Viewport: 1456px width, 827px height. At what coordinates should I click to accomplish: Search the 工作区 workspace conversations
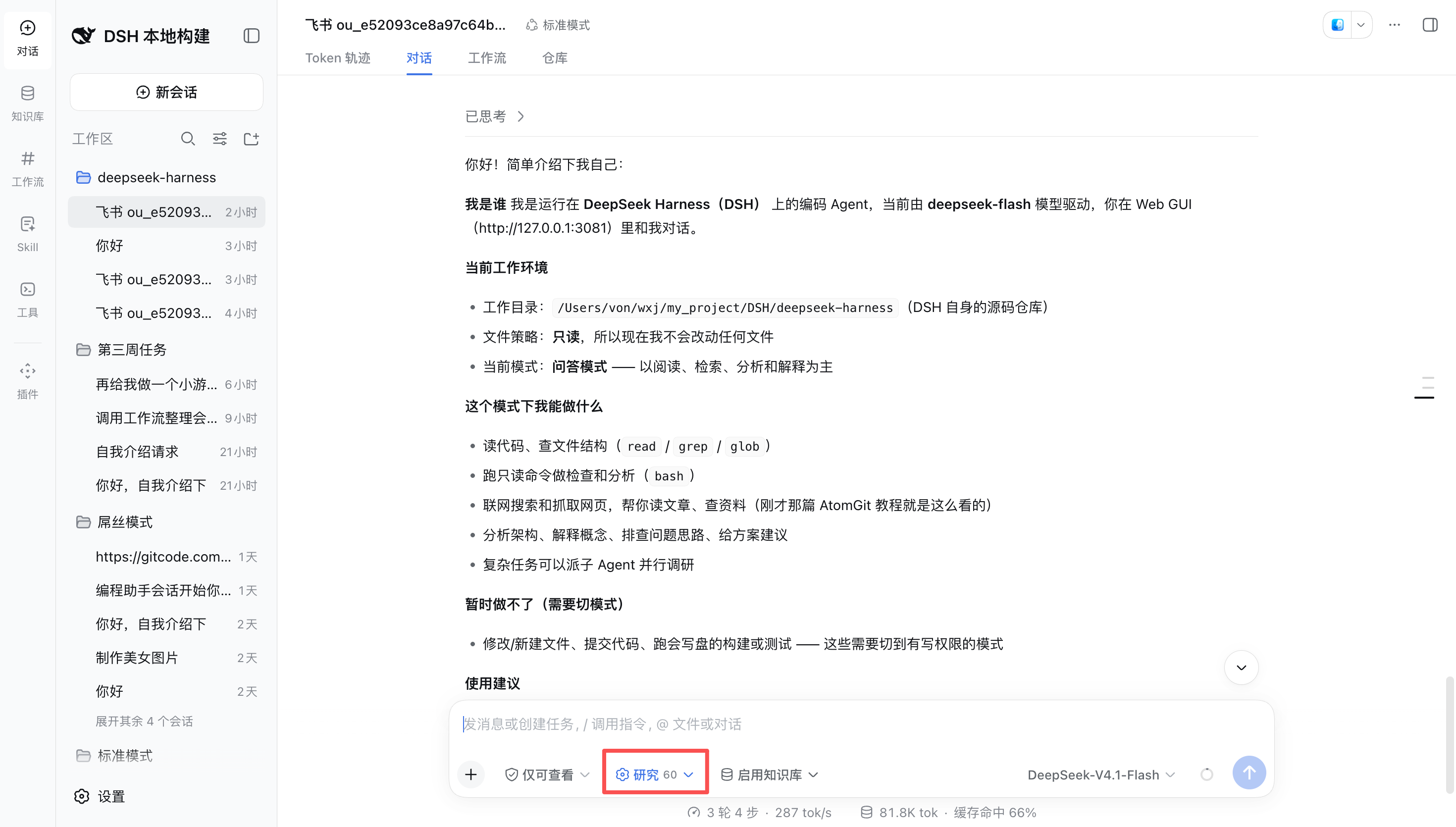pos(188,139)
